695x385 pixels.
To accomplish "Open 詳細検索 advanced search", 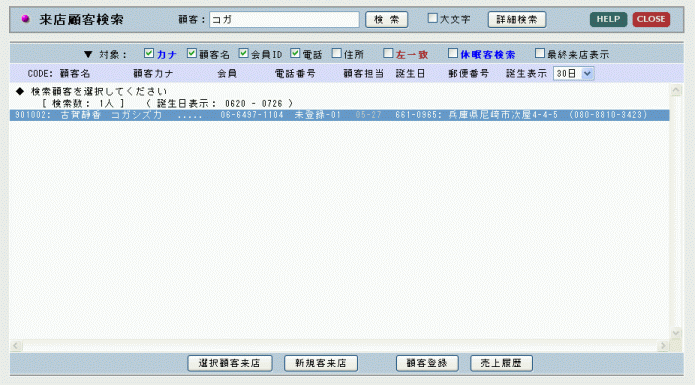I will [517, 19].
